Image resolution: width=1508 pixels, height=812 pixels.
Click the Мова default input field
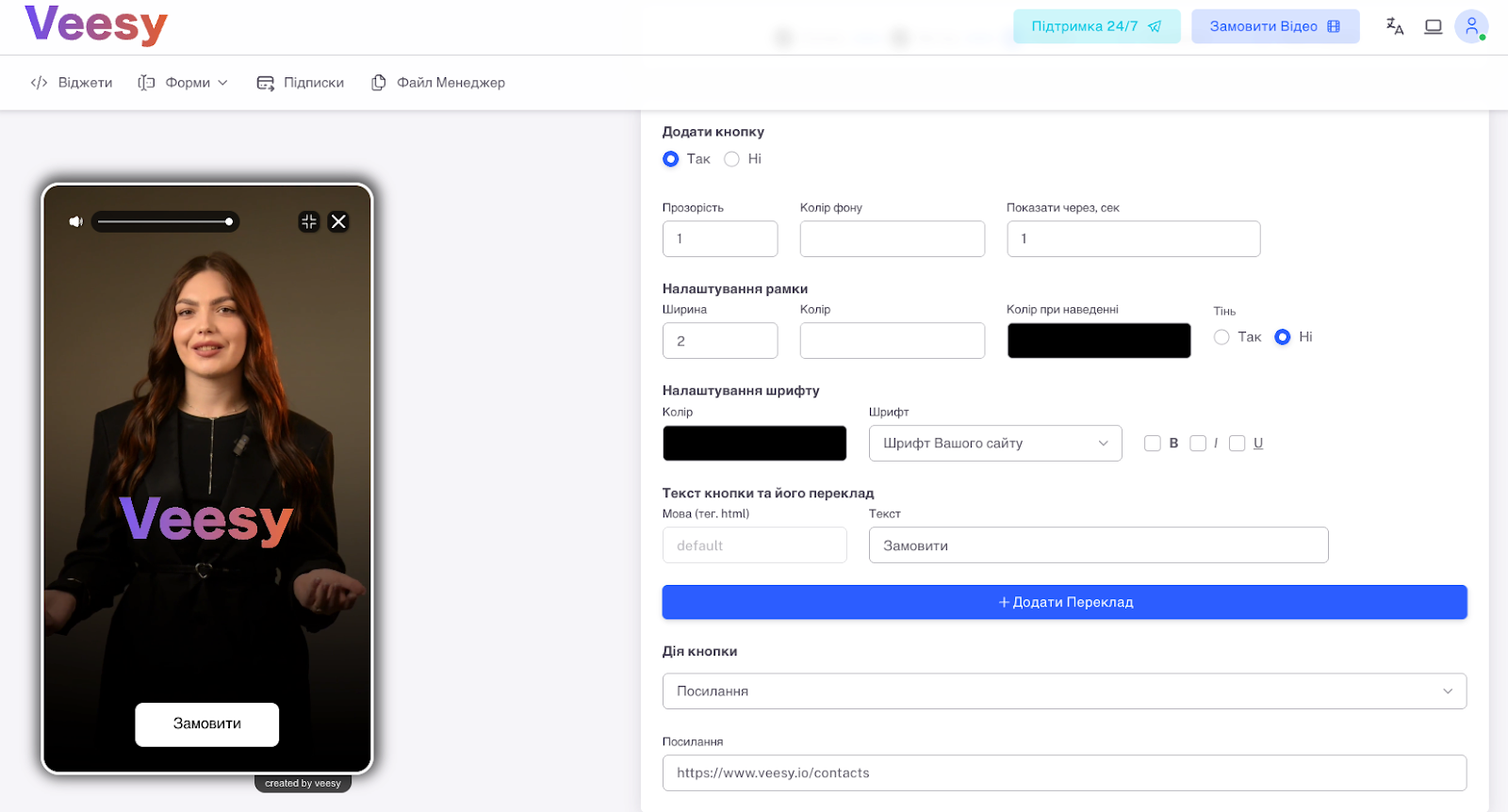(755, 545)
